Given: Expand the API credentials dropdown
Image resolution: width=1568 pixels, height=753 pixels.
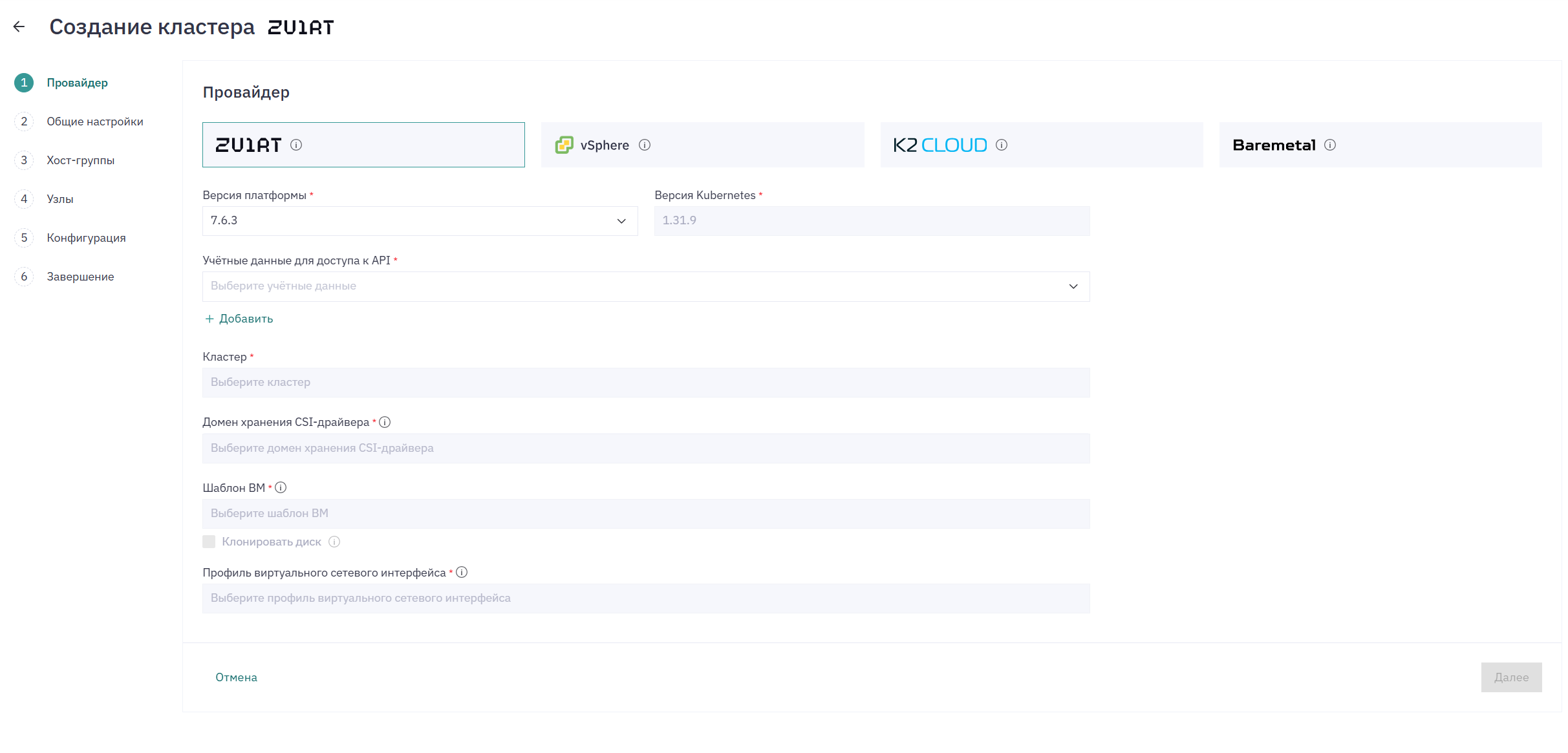Looking at the screenshot, I should click(x=646, y=286).
